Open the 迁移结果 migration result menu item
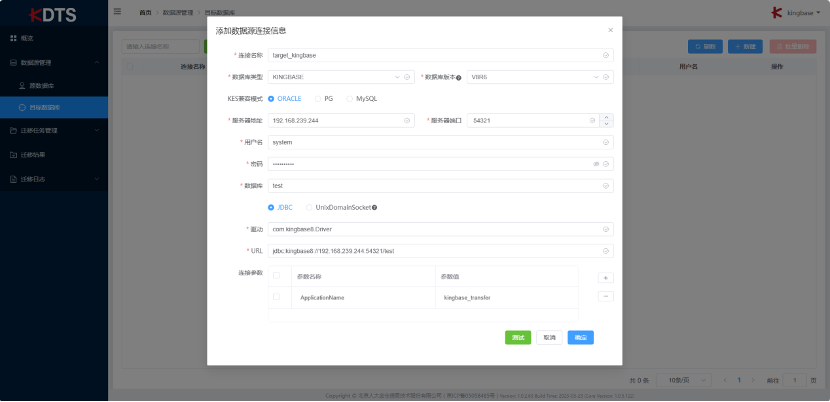Image resolution: width=830 pixels, height=402 pixels. 54,155
